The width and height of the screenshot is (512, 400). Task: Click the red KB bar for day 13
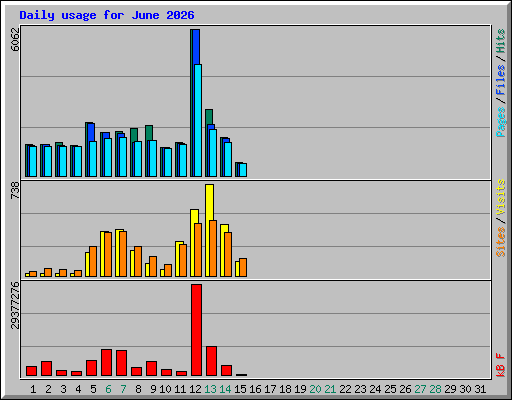[x=212, y=361]
